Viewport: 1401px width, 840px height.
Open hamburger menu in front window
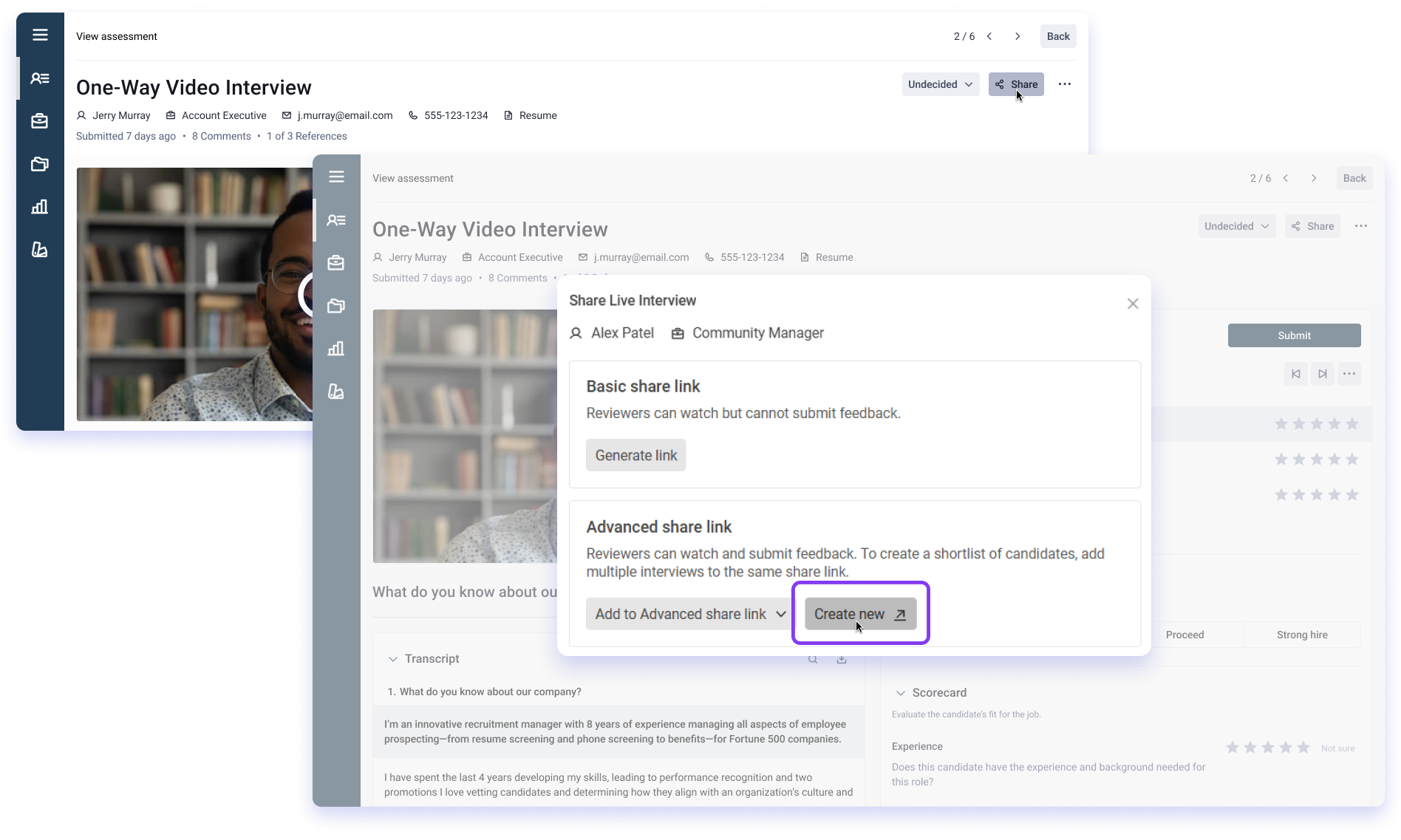click(x=336, y=177)
